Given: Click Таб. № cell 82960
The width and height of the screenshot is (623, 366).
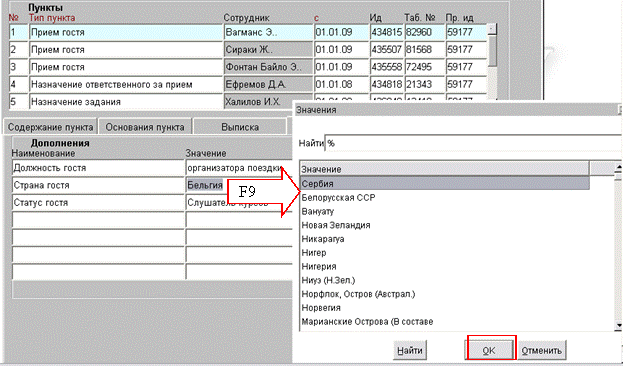Looking at the screenshot, I should pyautogui.click(x=424, y=32).
